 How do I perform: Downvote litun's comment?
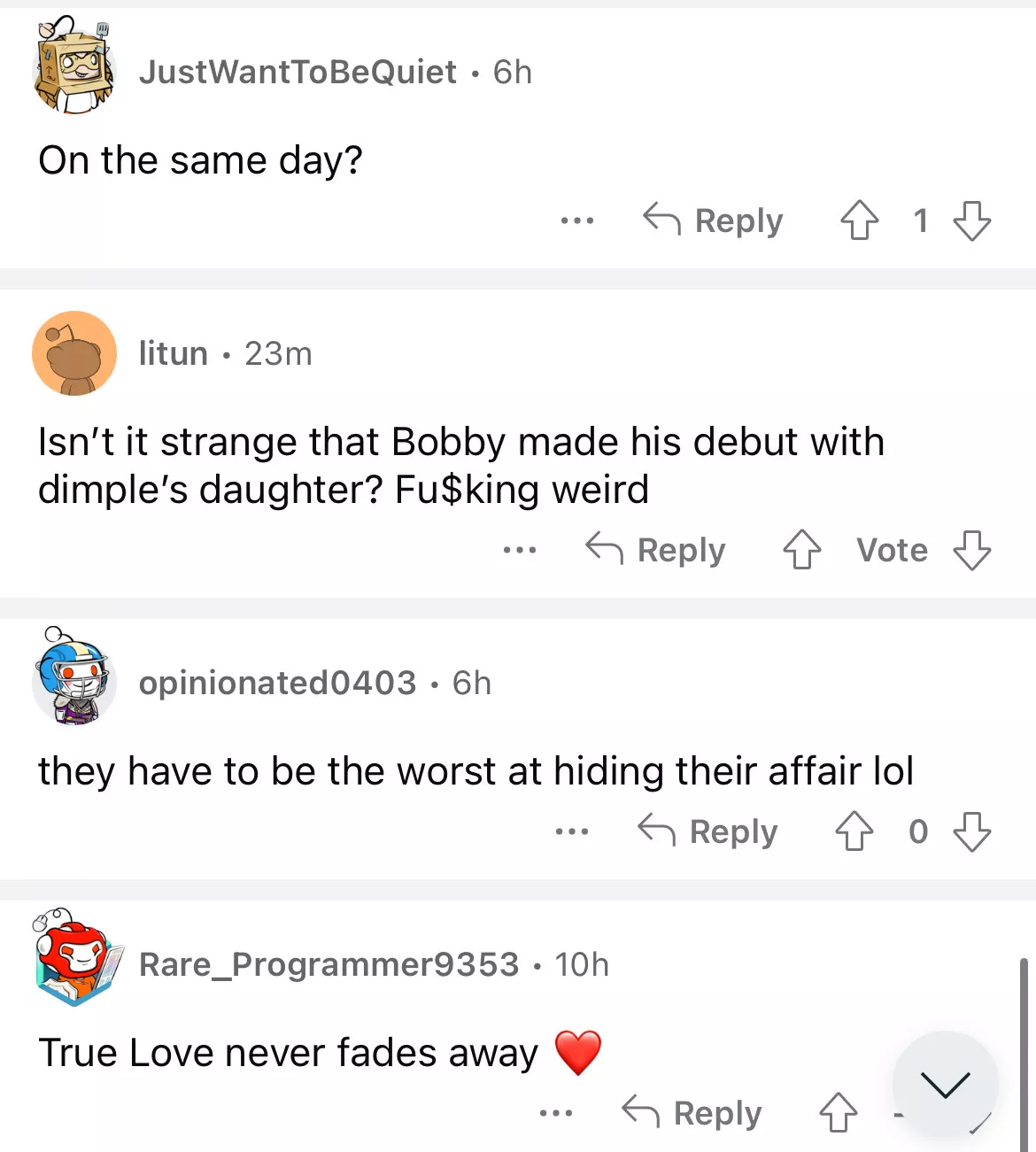(971, 550)
